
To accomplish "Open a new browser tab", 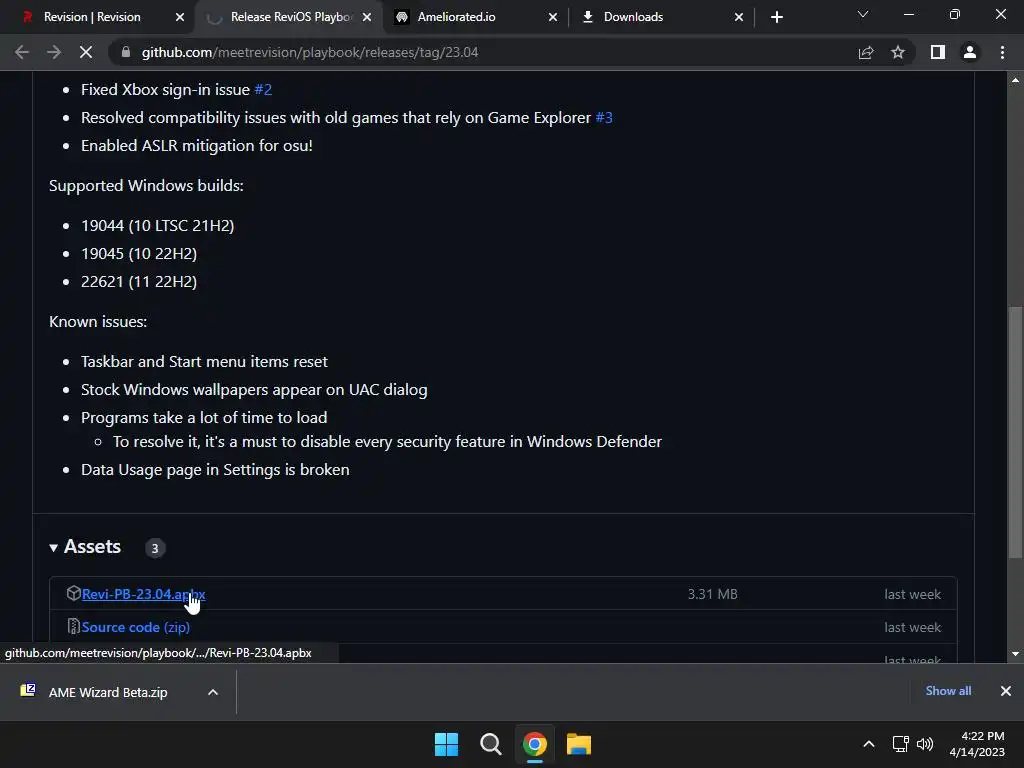I will click(776, 17).
